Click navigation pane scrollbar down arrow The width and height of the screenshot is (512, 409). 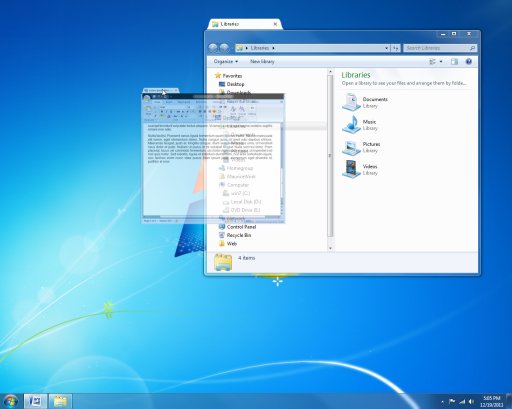tap(330, 248)
